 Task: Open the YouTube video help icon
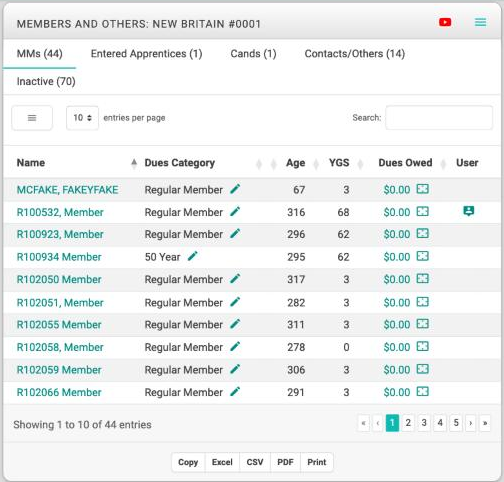445,22
